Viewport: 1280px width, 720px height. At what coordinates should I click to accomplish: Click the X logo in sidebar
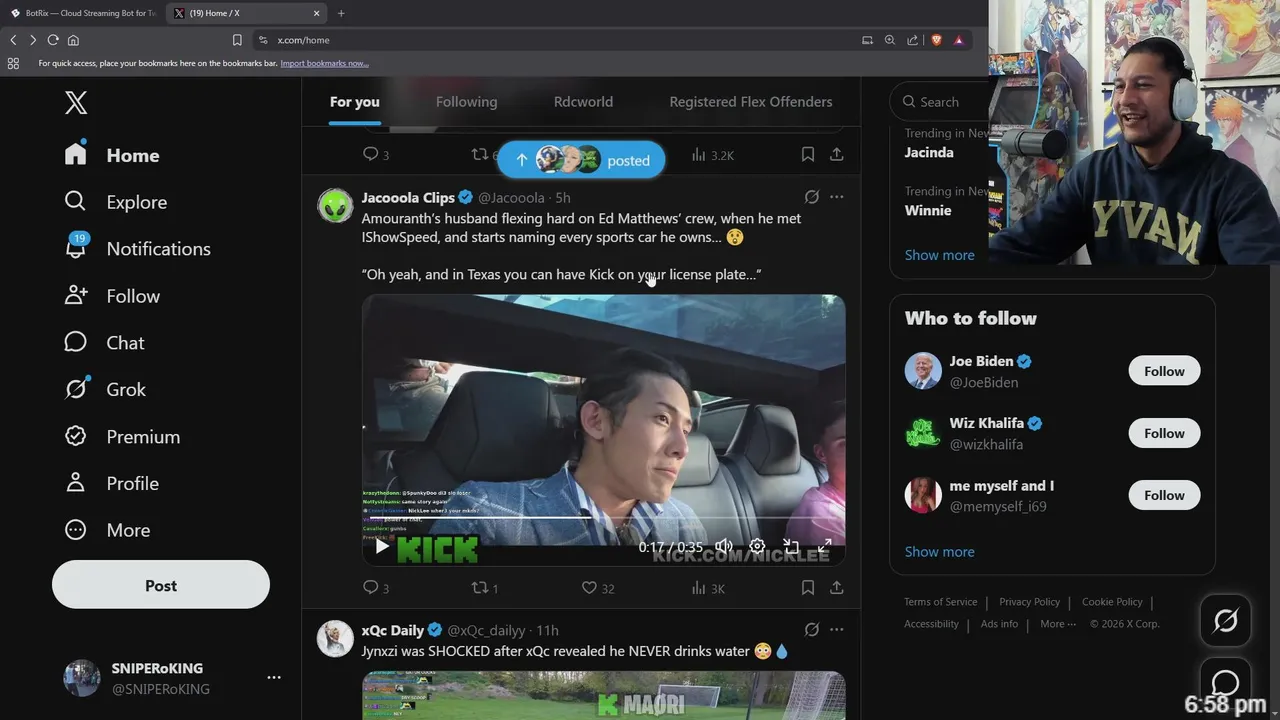click(x=76, y=102)
